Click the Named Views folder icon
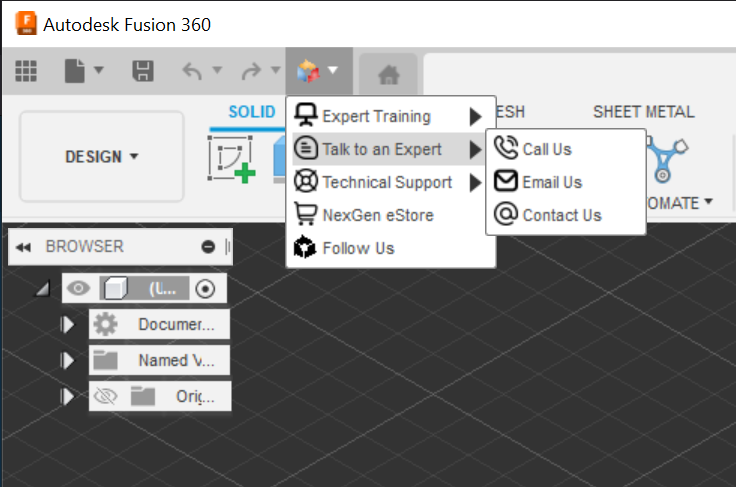The height and width of the screenshot is (487, 736). click(x=105, y=360)
